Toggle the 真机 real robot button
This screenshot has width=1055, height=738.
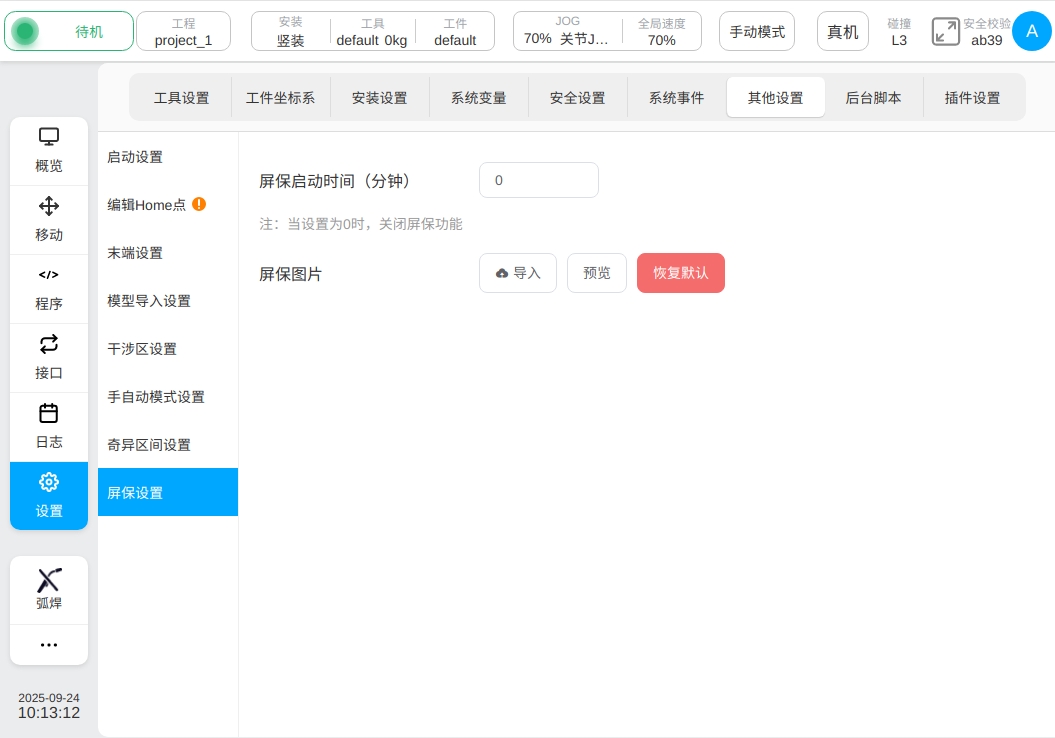pos(842,31)
